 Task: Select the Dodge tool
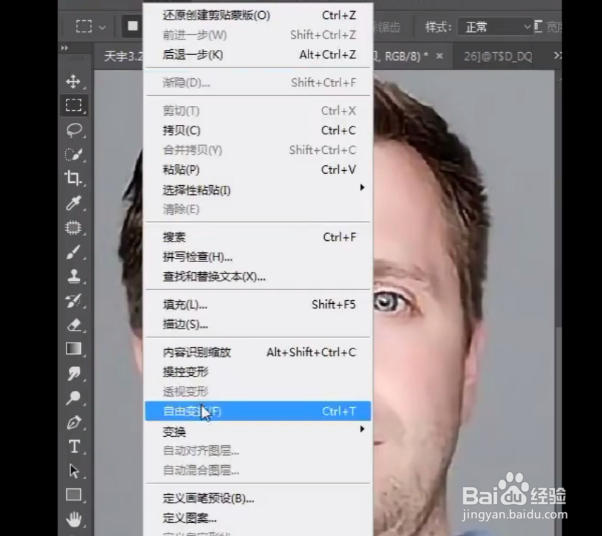(73, 398)
